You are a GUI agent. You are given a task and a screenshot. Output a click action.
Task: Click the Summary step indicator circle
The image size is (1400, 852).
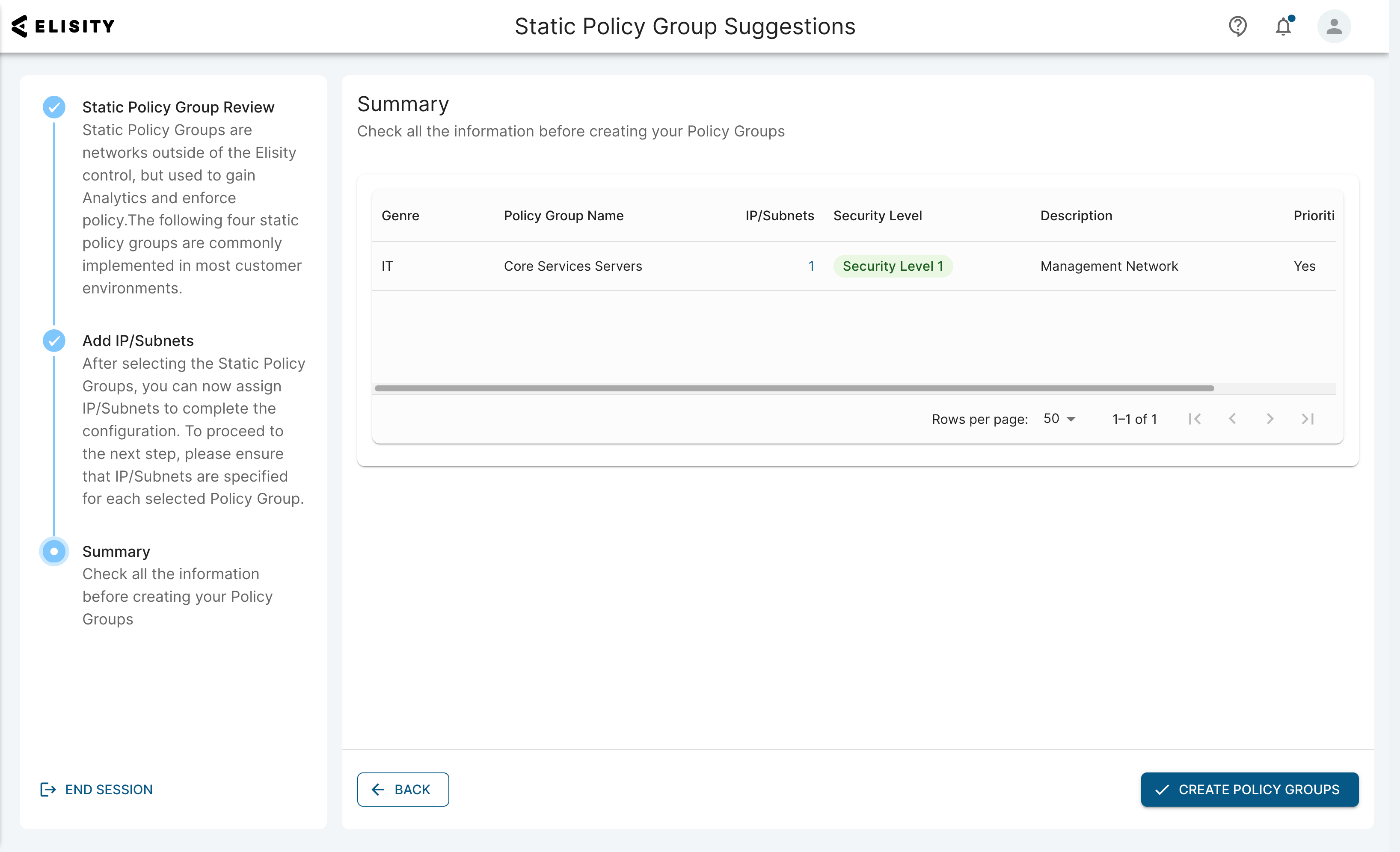(54, 551)
